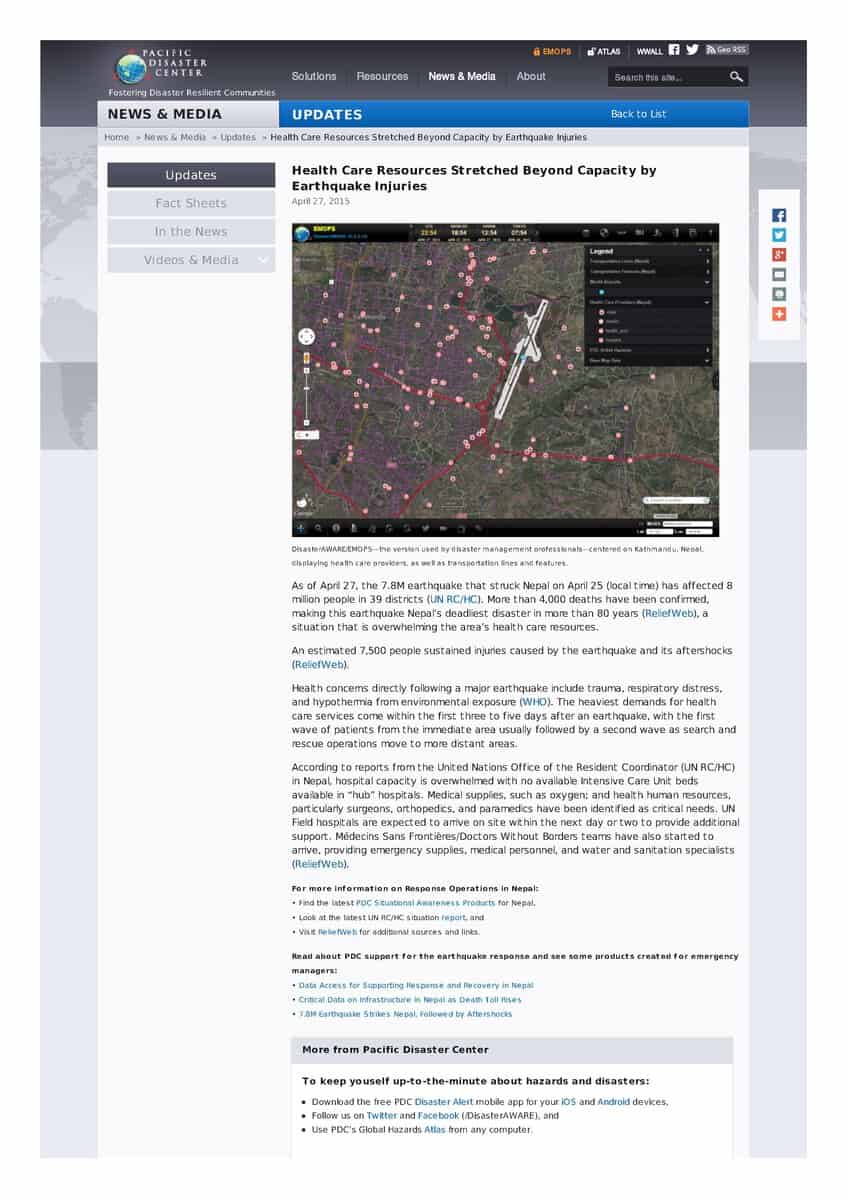
Task: Expand the Videos & Media chevron
Action: [264, 260]
